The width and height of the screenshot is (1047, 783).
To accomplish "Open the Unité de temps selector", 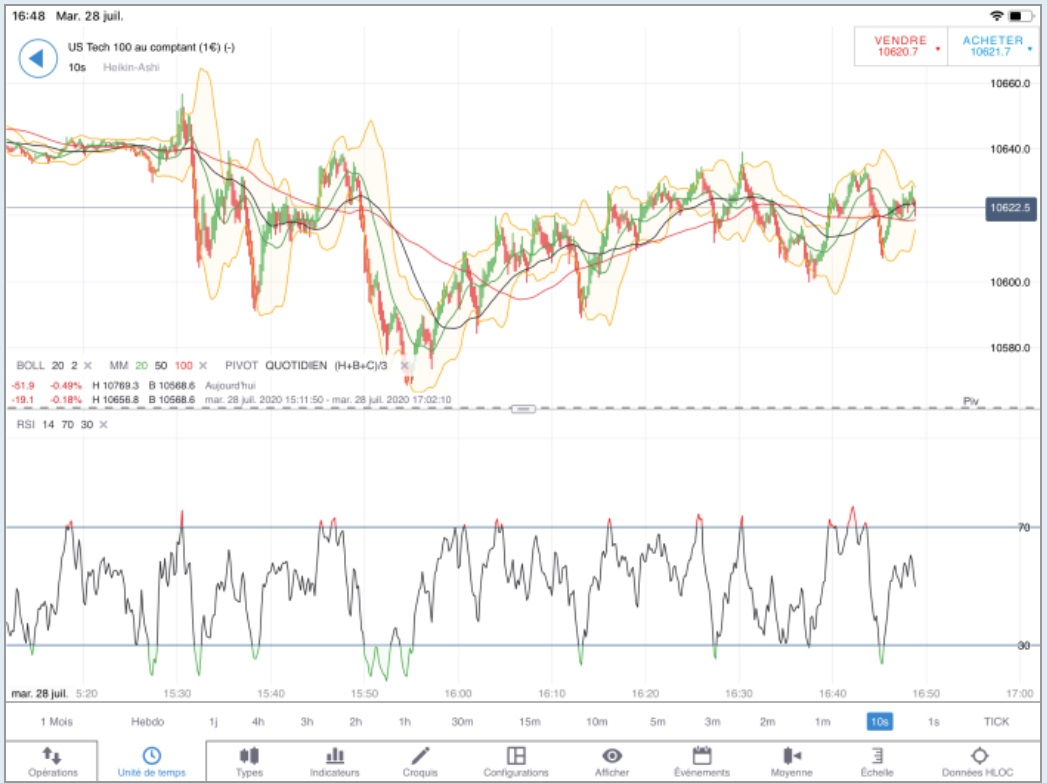I will pyautogui.click(x=152, y=762).
